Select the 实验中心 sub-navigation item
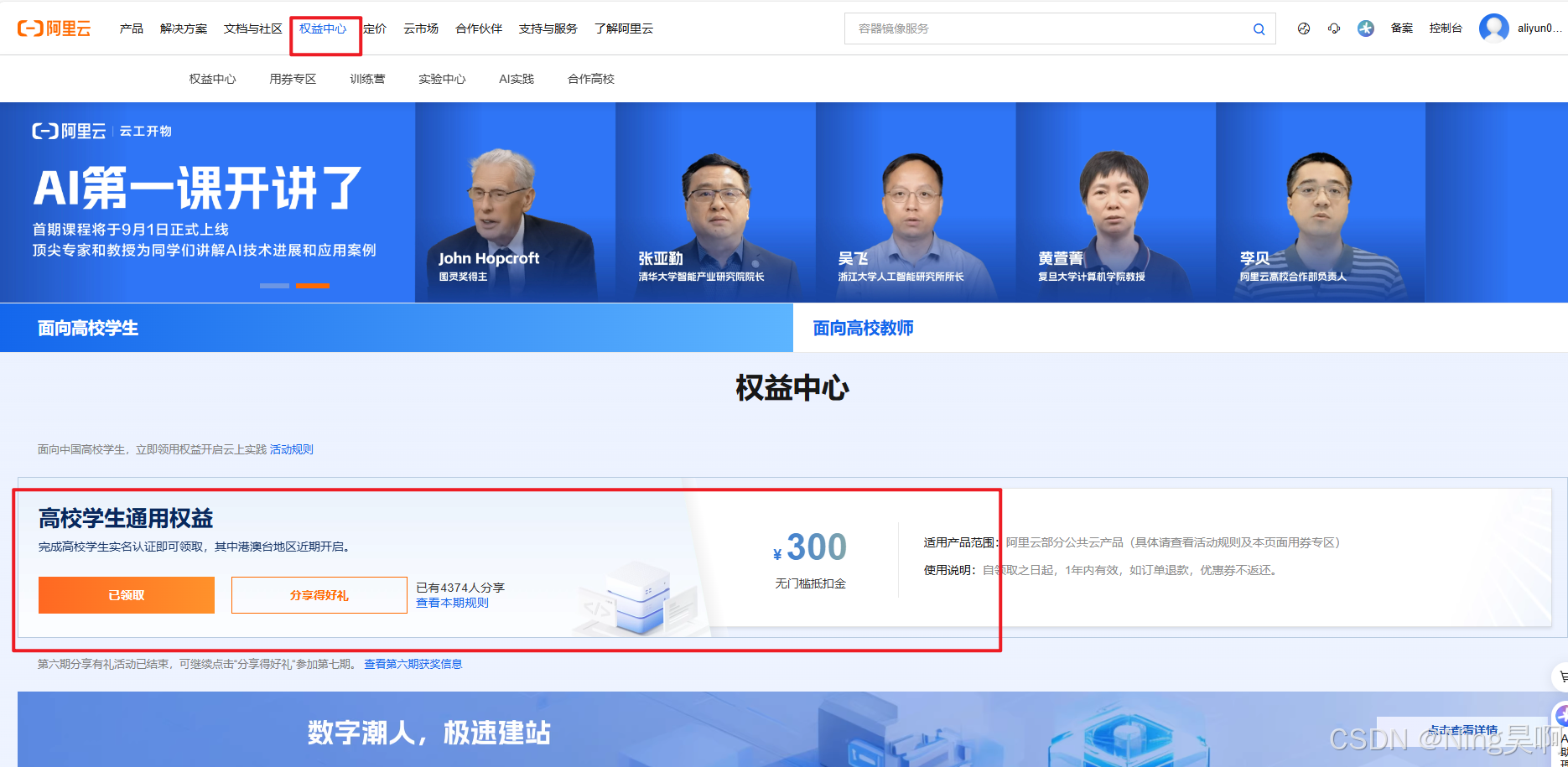This screenshot has width=1568, height=767. coord(442,79)
